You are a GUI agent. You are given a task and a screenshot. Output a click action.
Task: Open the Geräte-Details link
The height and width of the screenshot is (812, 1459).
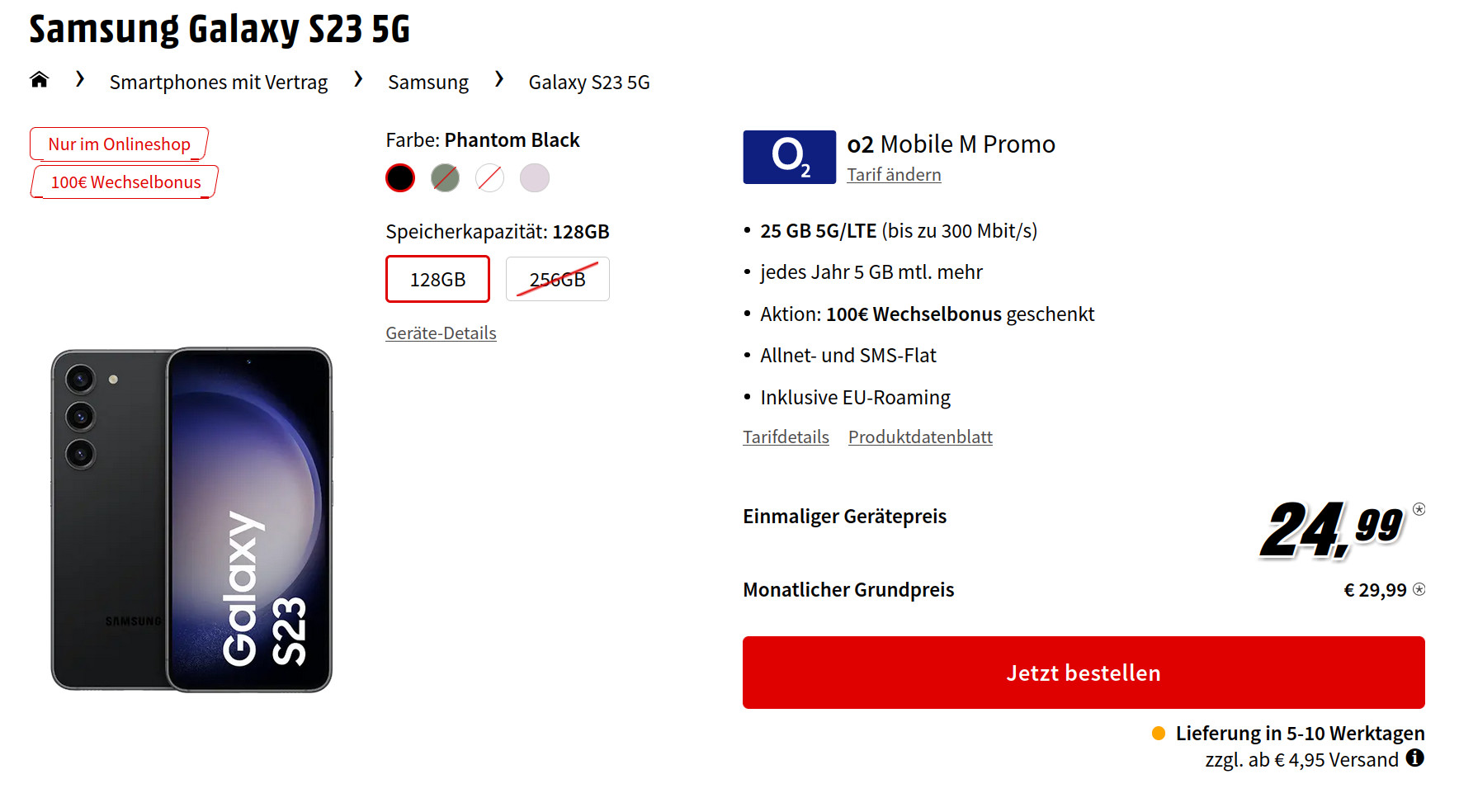(441, 333)
